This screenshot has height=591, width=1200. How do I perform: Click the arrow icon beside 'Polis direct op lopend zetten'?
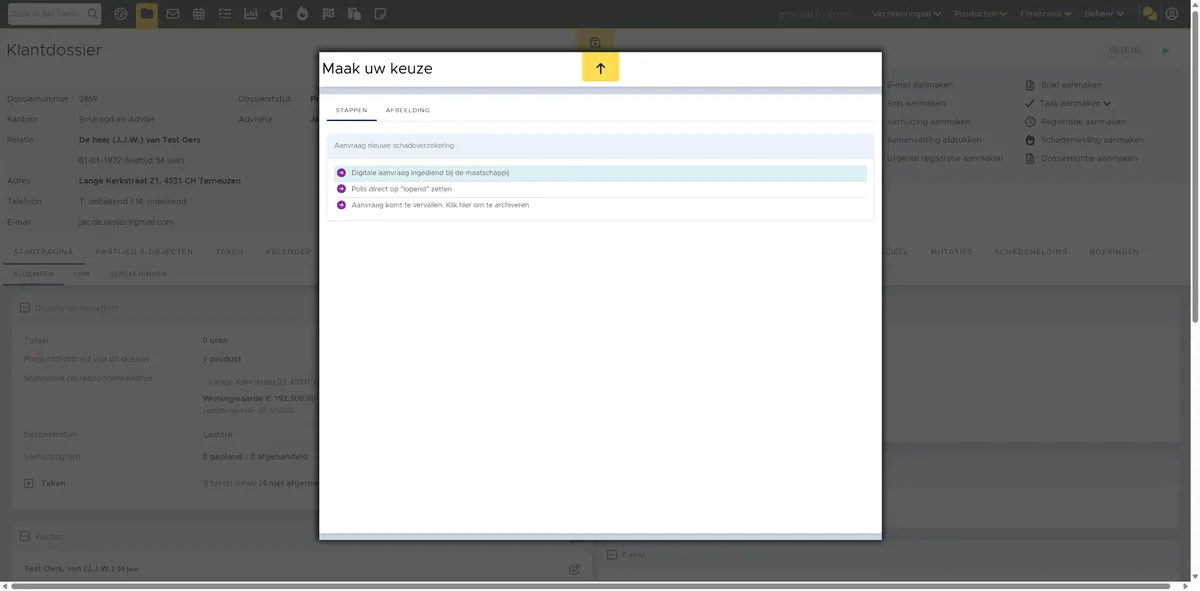[341, 189]
